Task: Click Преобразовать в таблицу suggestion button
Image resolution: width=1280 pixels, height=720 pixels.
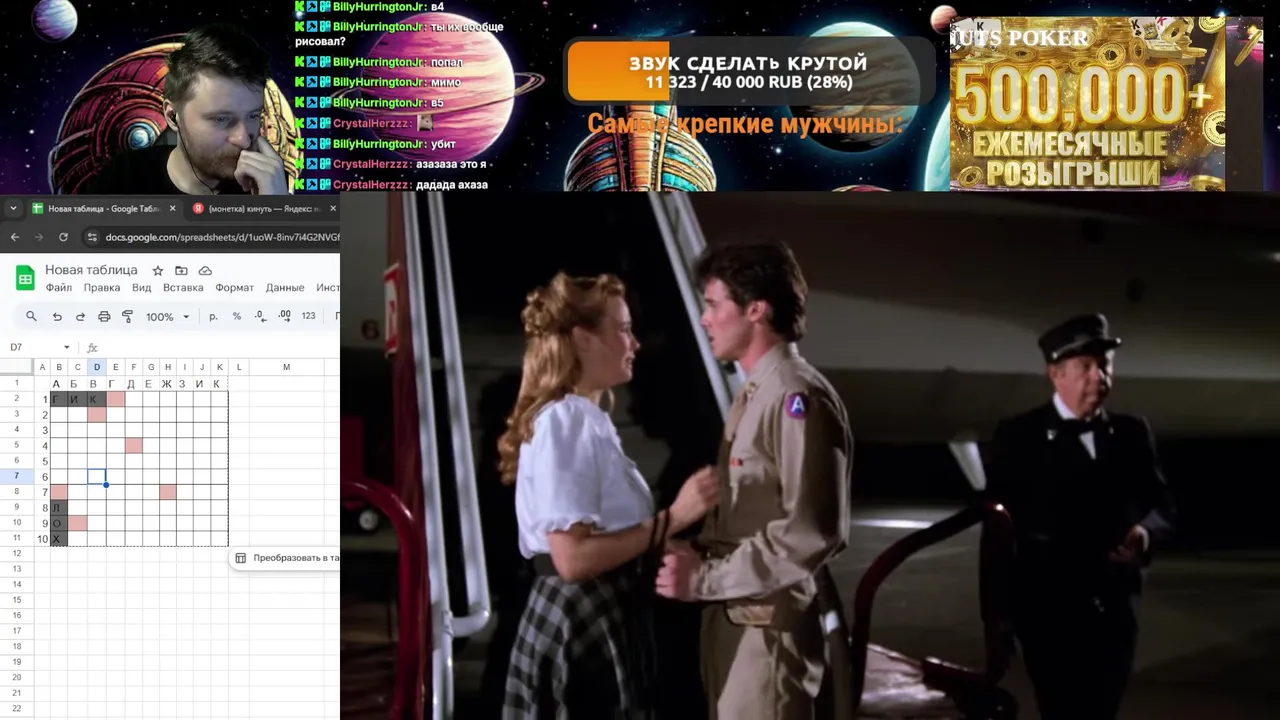Action: [x=285, y=558]
